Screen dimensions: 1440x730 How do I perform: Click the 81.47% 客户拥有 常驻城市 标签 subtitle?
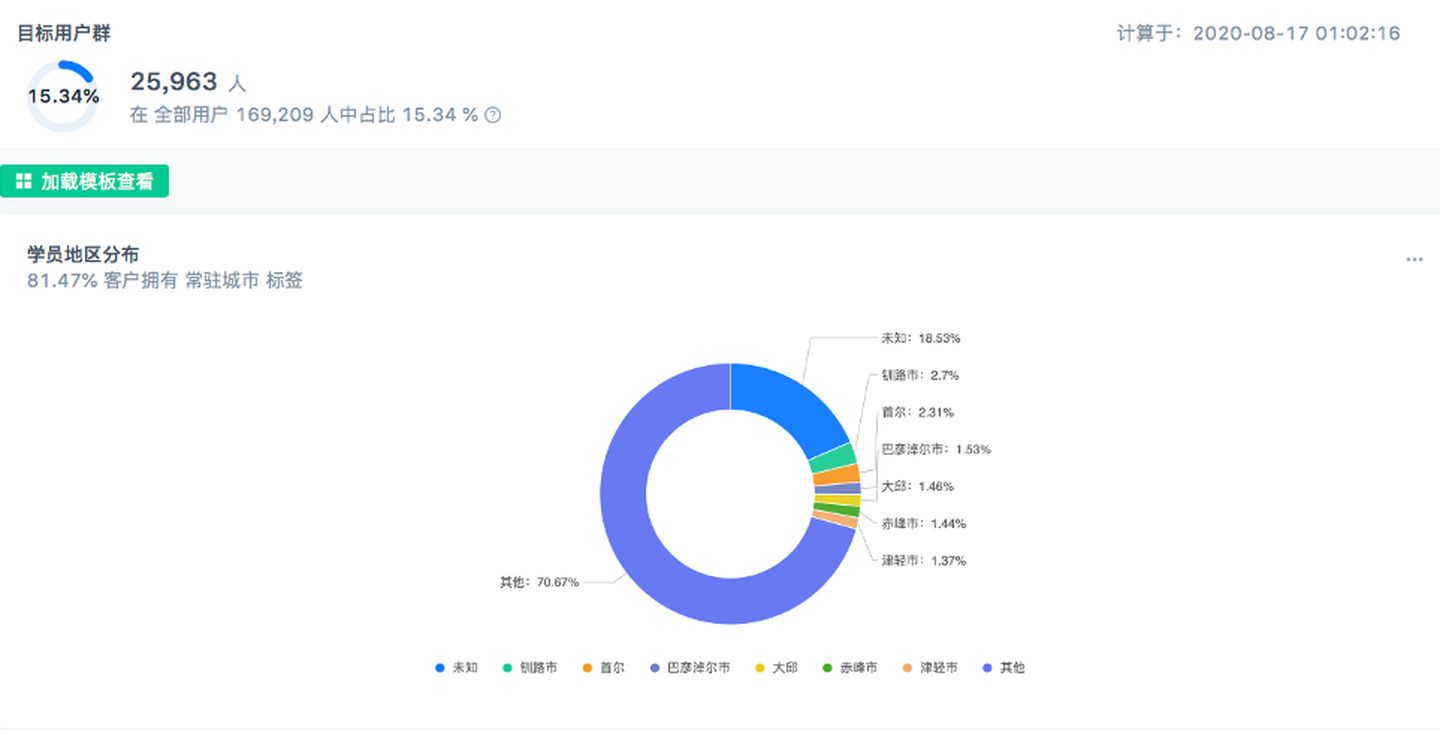click(165, 281)
